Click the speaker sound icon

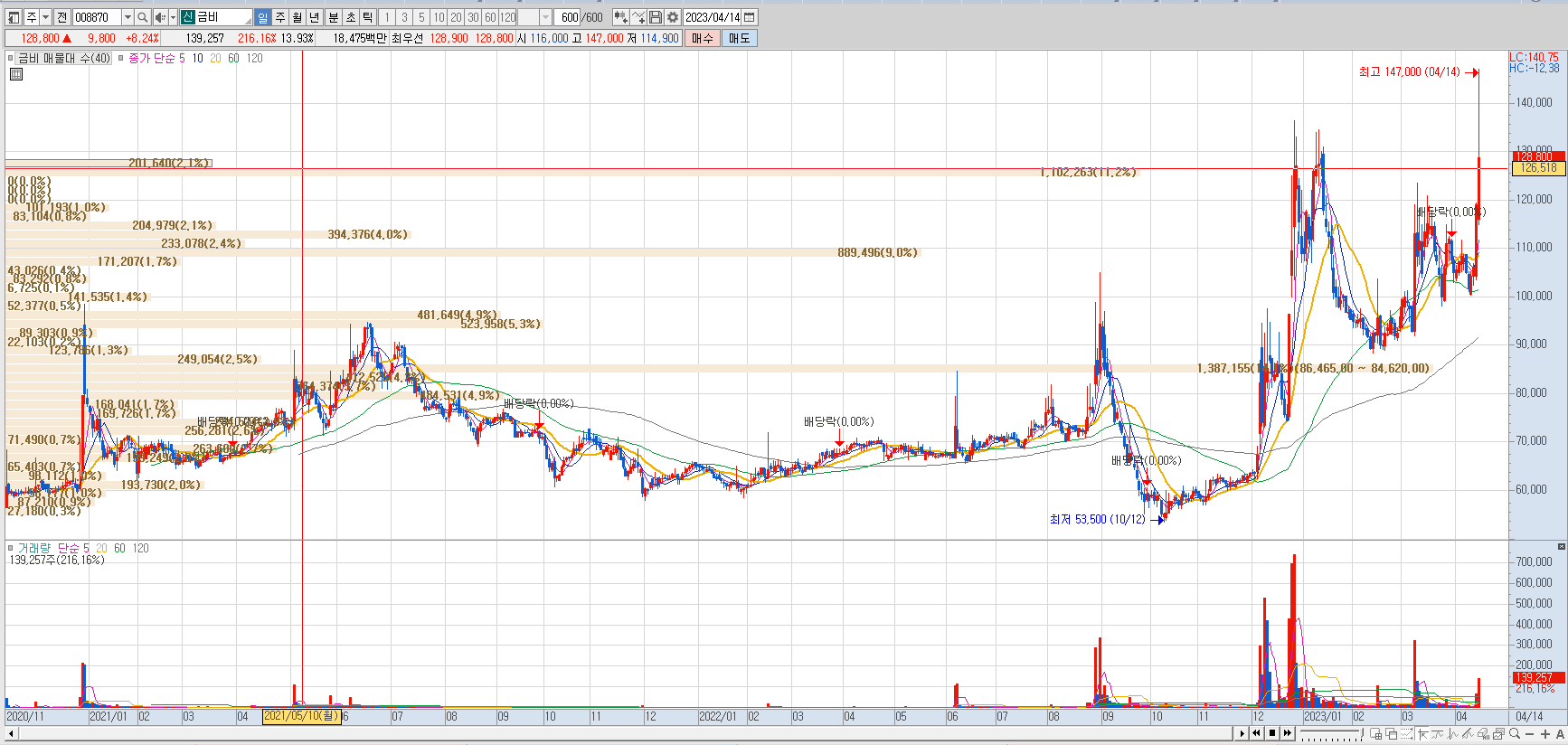160,17
